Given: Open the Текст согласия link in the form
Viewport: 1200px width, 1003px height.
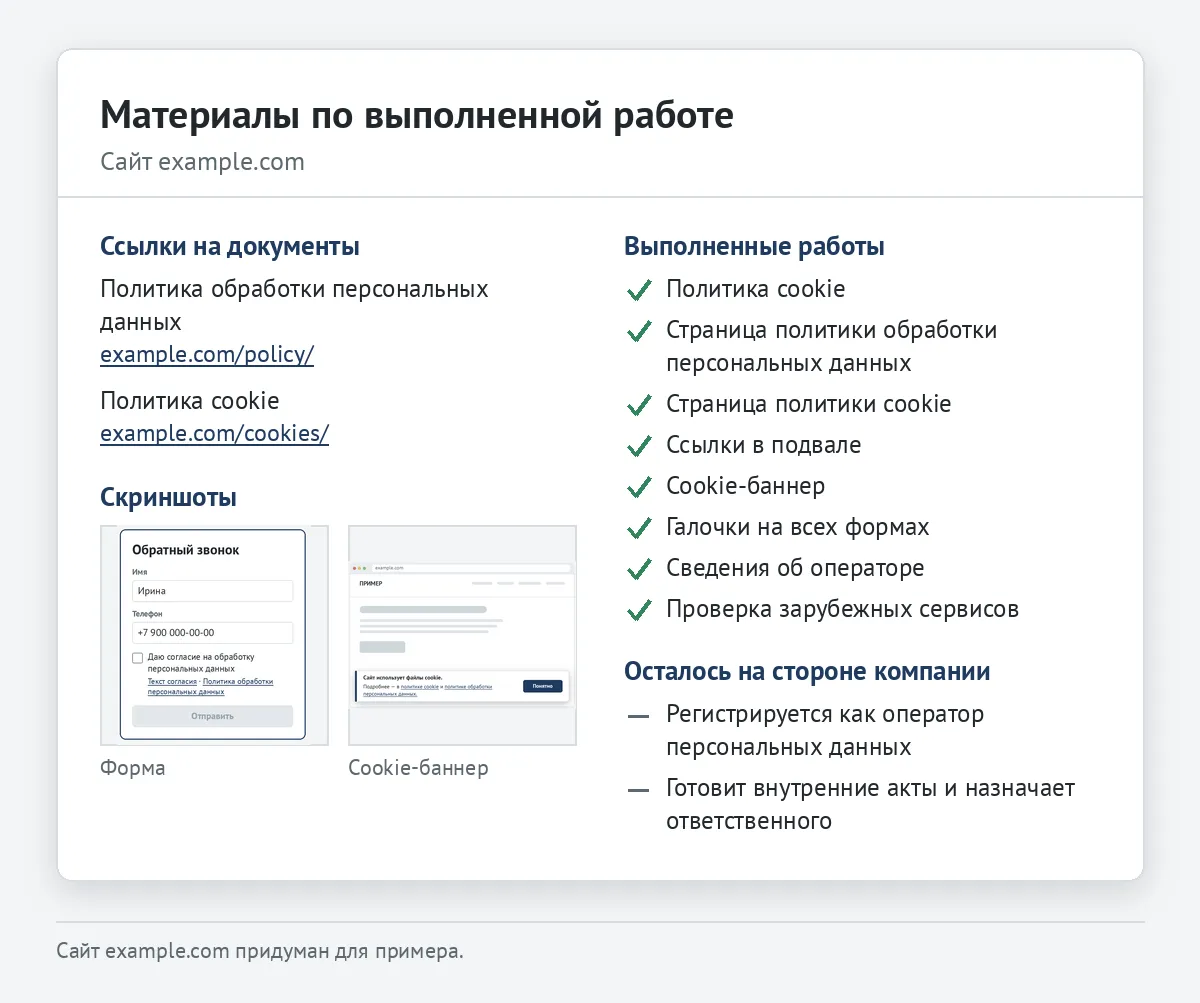Looking at the screenshot, I should 172,681.
